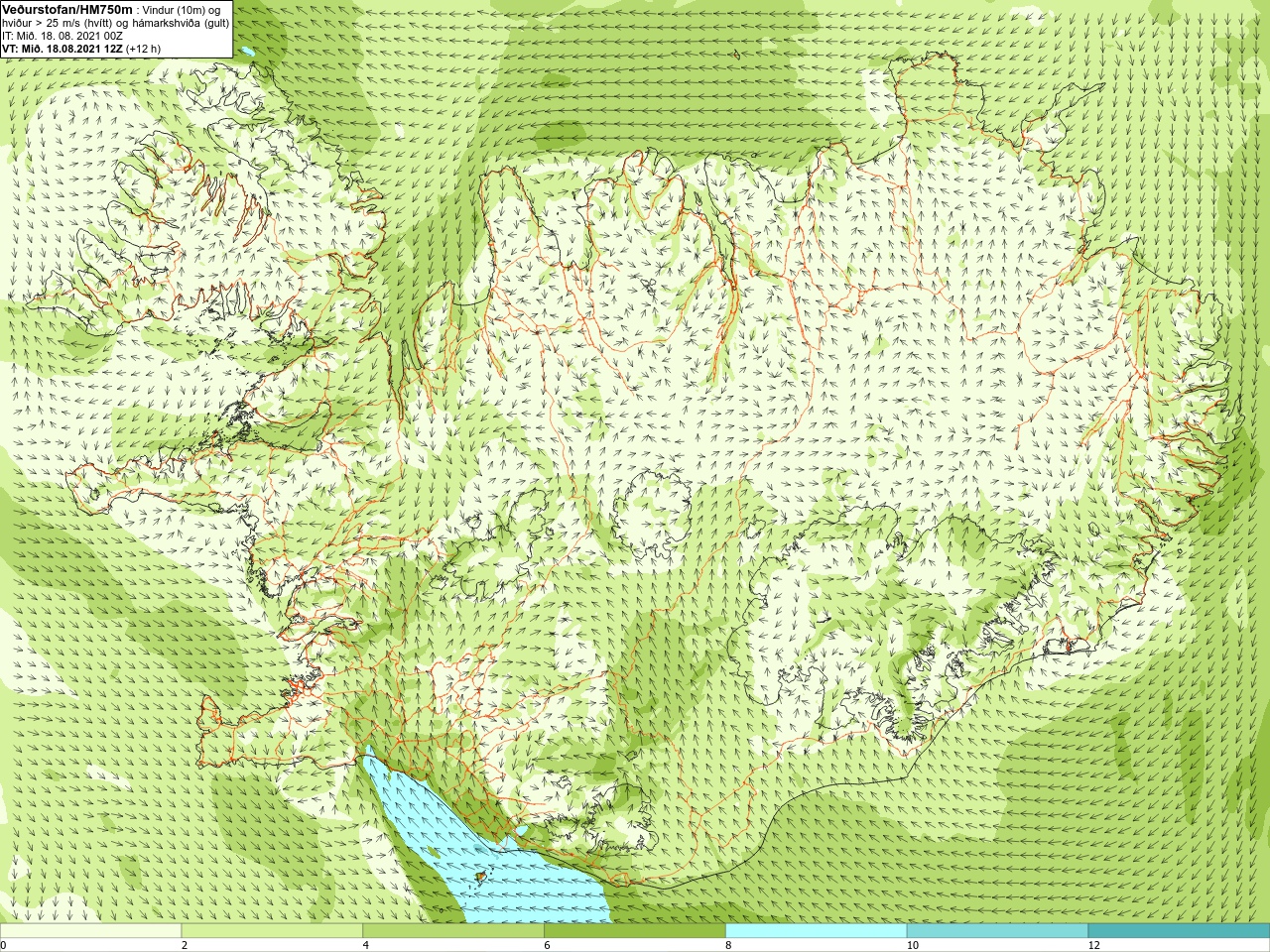Select the 2–4 light green legend swatch

(x=272, y=931)
